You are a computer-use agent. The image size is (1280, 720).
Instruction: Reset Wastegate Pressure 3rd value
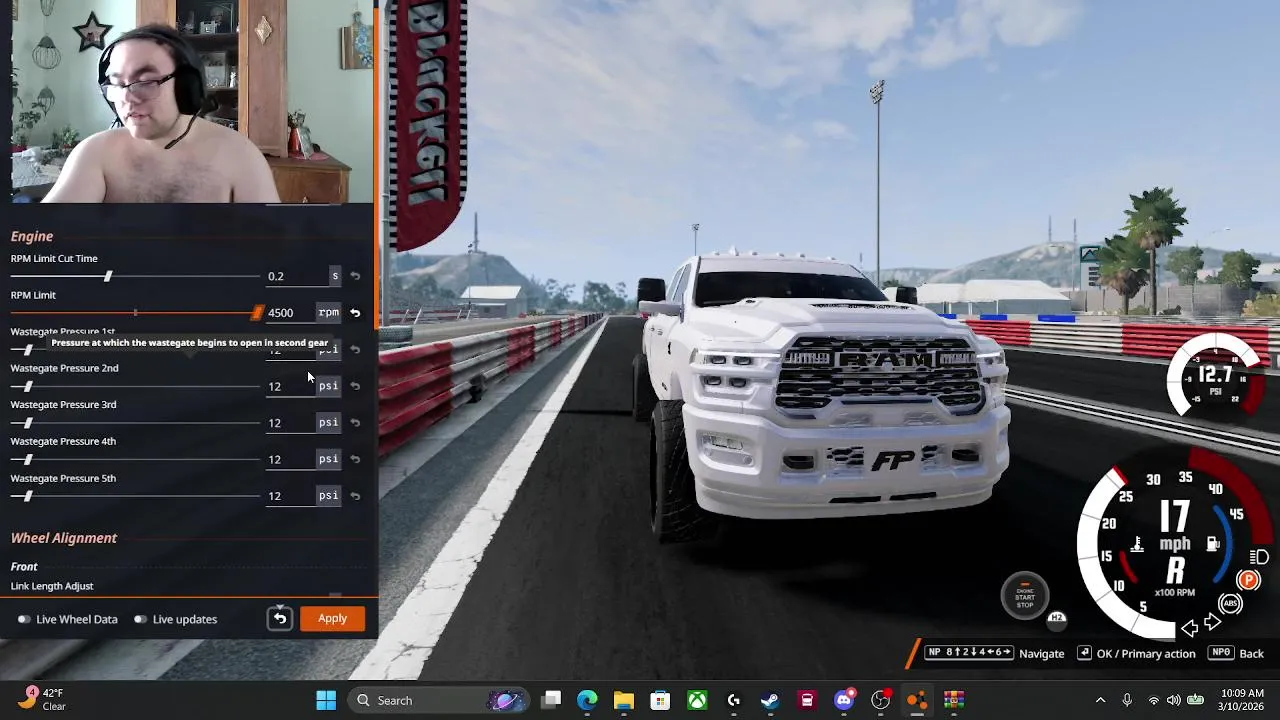point(355,423)
